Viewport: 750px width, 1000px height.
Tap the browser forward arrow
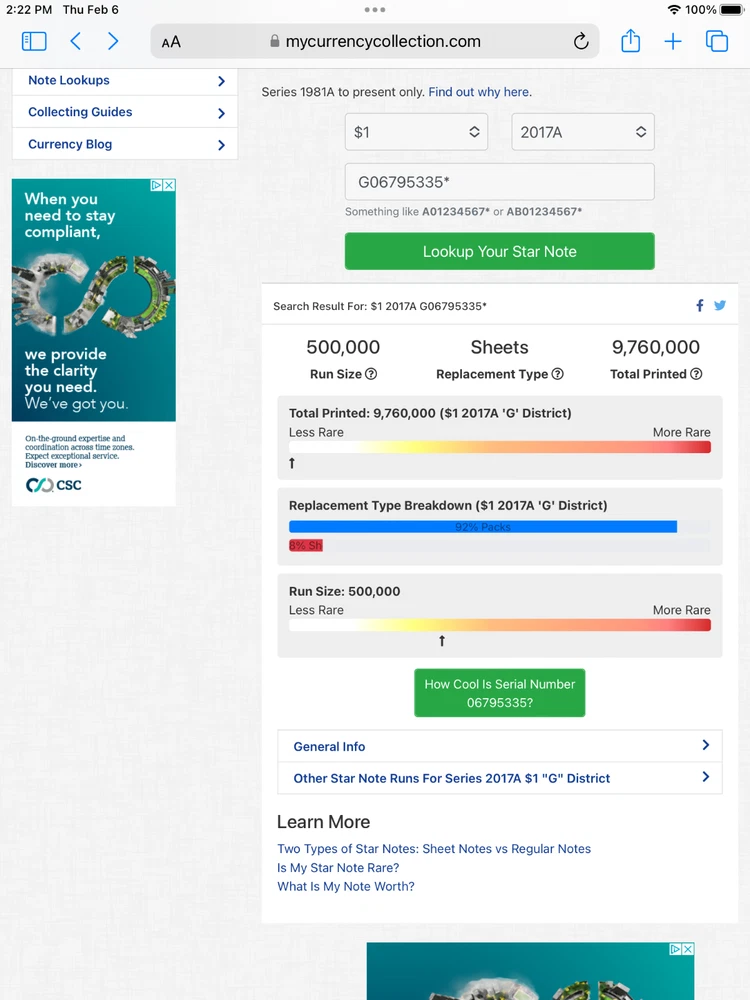coord(113,41)
